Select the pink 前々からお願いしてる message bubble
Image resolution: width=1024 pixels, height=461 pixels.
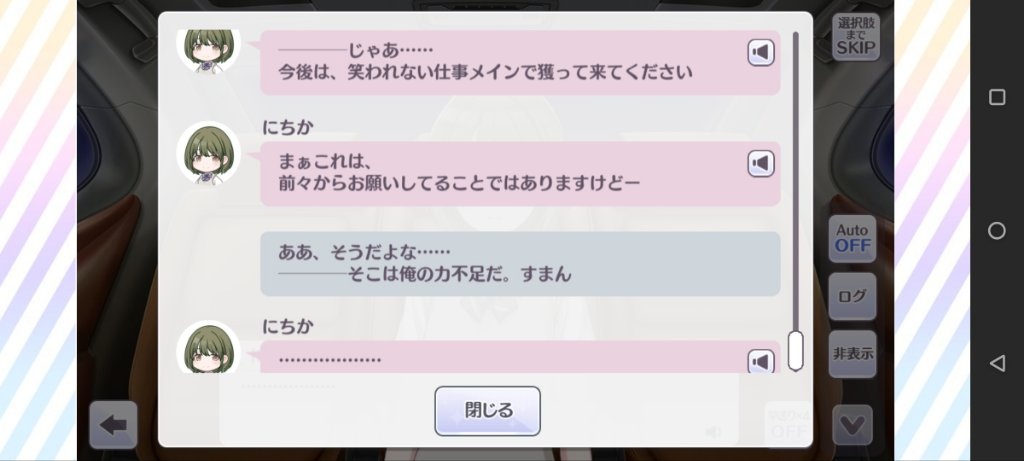pos(520,174)
